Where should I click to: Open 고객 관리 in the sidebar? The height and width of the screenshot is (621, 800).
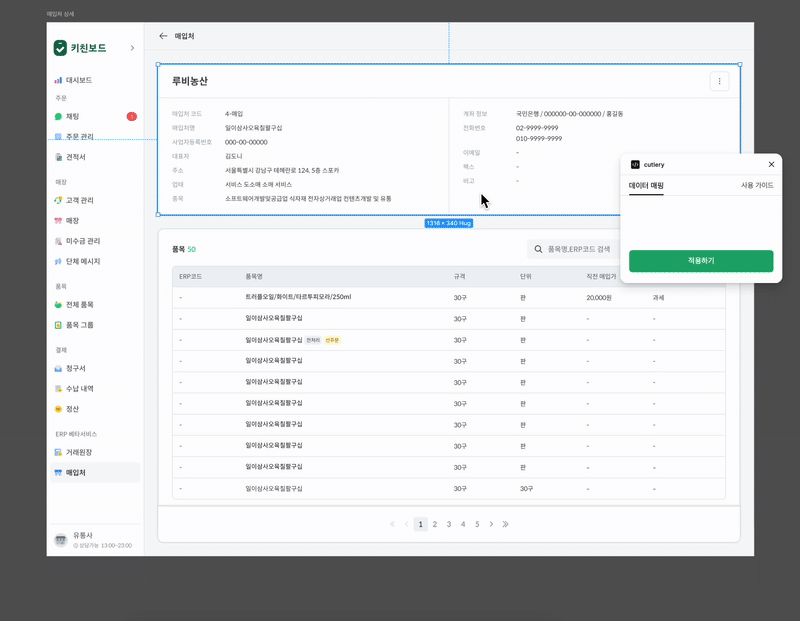click(x=80, y=200)
